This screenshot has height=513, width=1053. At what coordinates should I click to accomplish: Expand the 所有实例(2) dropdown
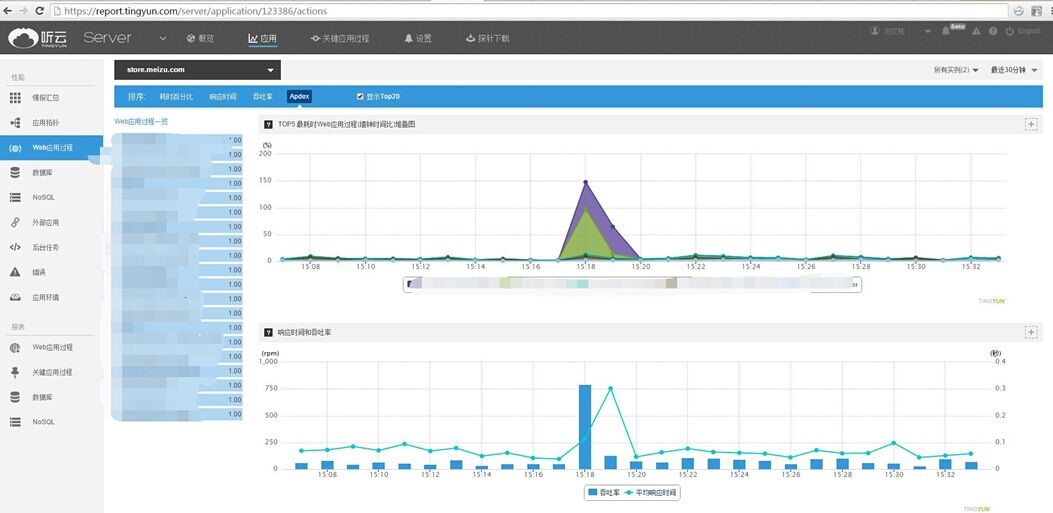pos(956,70)
